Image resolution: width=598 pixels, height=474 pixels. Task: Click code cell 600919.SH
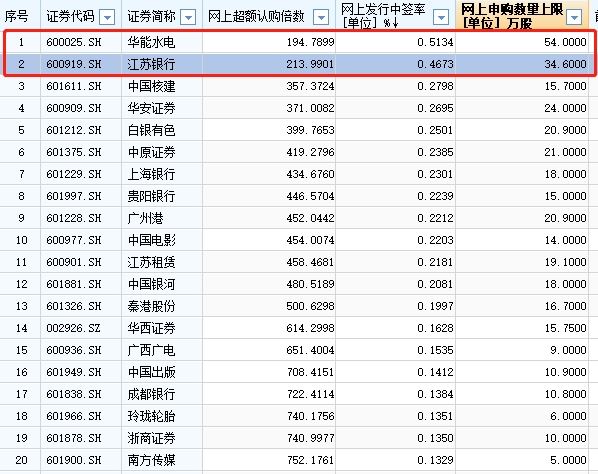point(74,64)
